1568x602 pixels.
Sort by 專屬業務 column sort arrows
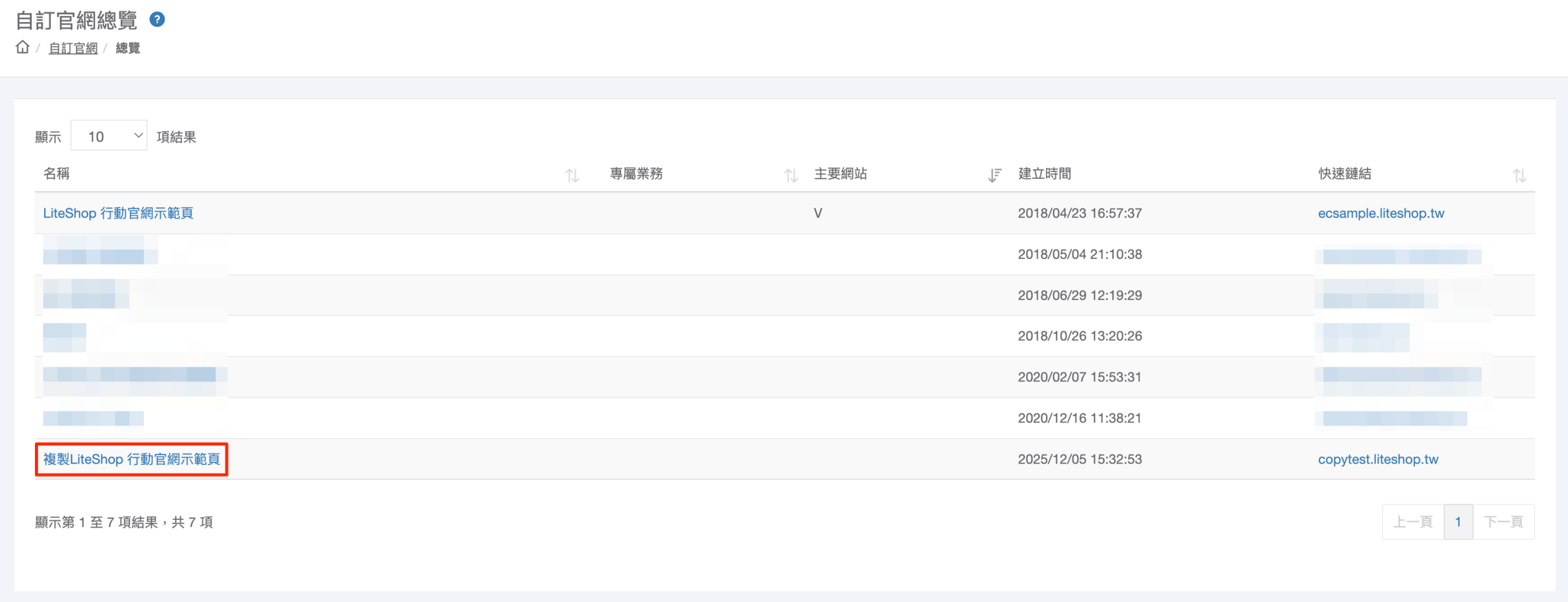coord(790,176)
